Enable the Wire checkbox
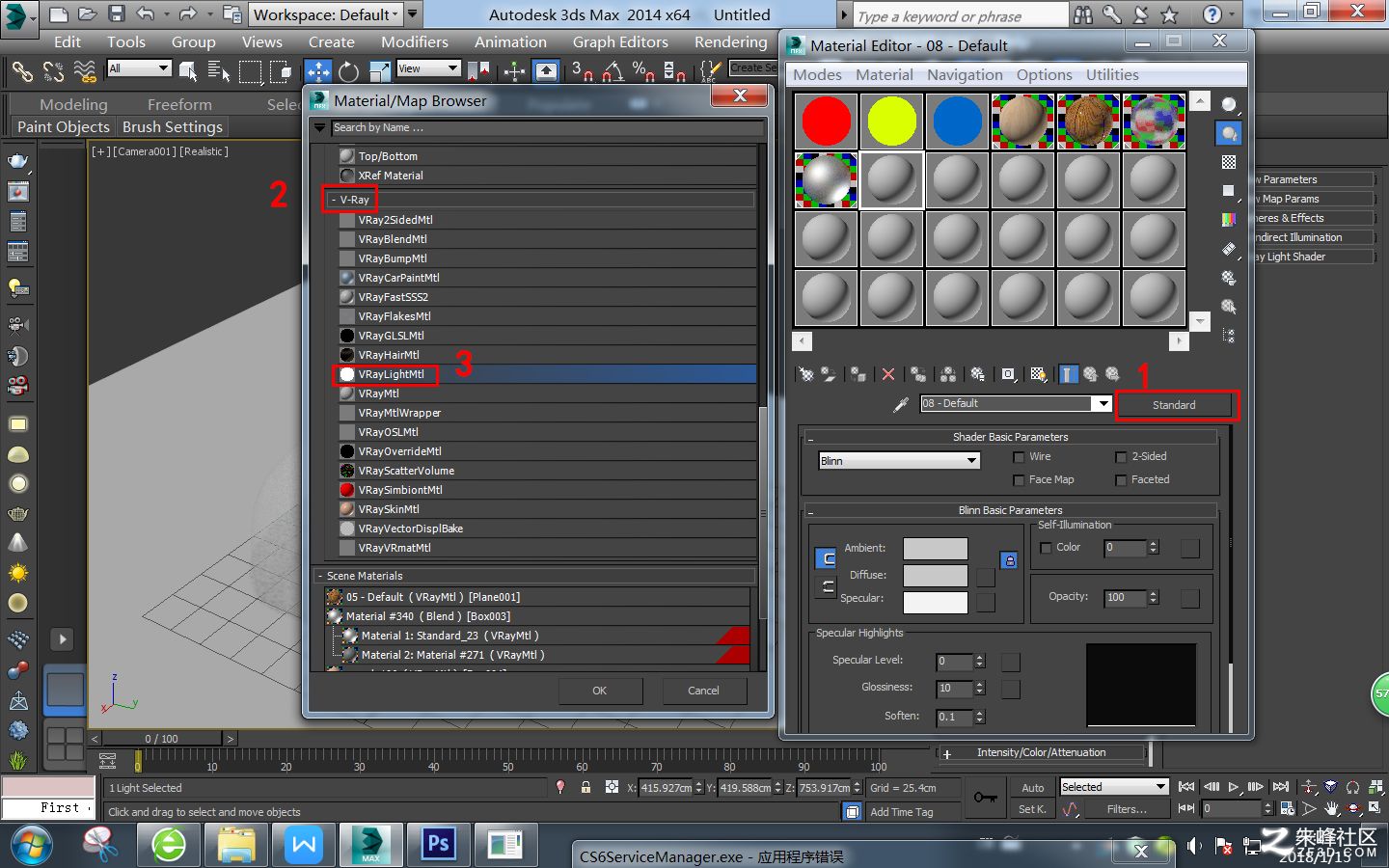The height and width of the screenshot is (868, 1389). (x=1019, y=457)
